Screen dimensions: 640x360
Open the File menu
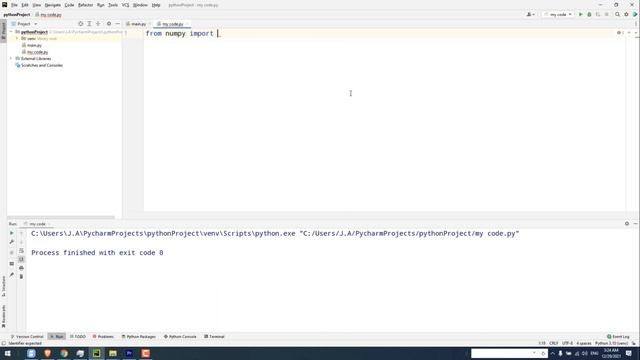(14, 5)
